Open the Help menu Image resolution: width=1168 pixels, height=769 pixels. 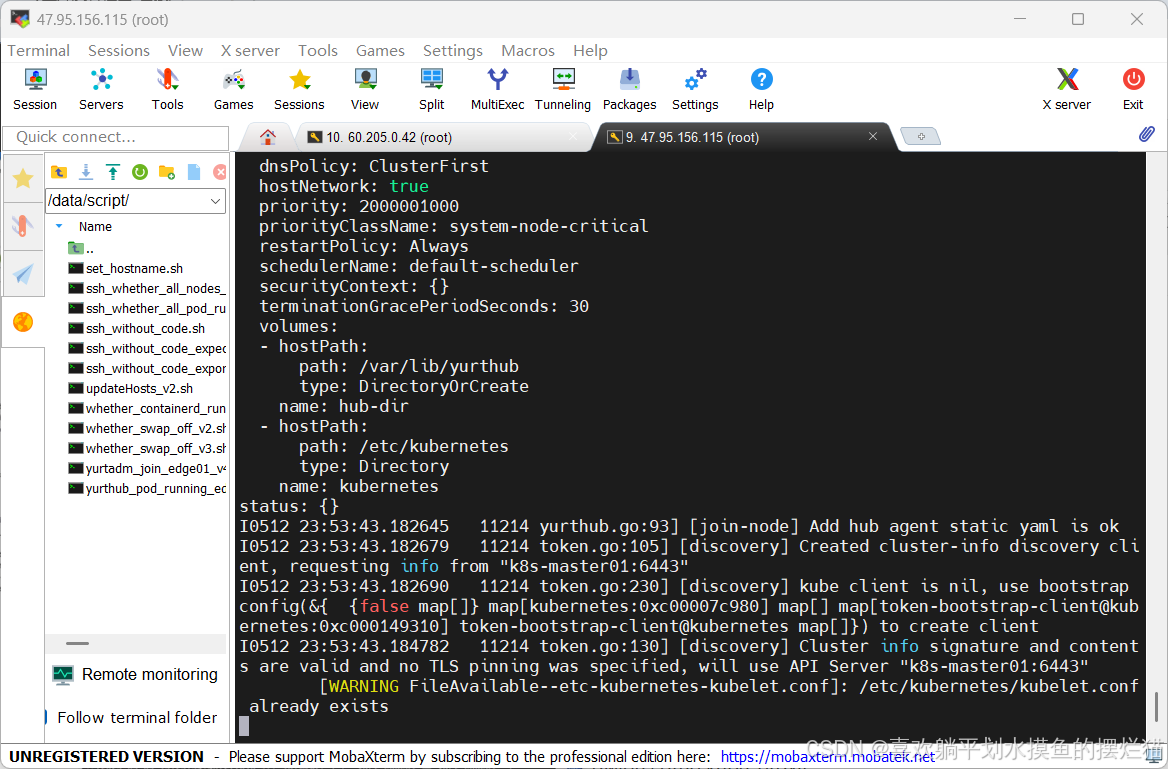point(591,51)
